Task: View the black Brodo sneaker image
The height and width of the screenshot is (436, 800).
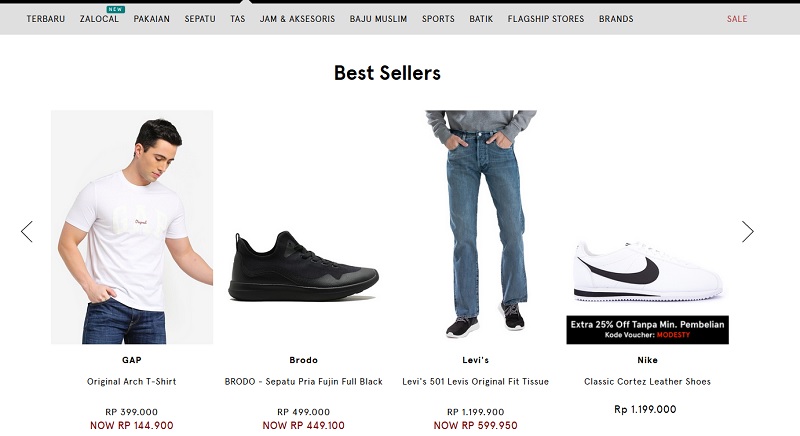Action: 303,268
